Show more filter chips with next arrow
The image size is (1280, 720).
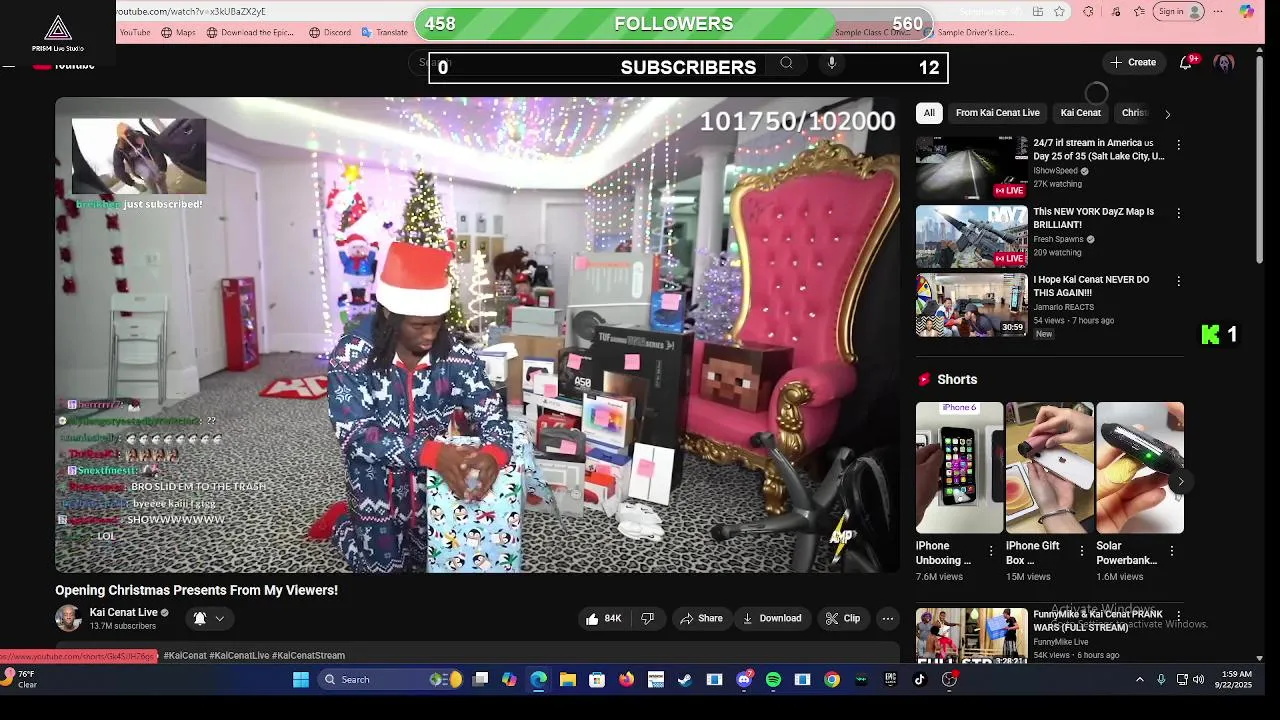point(1167,113)
